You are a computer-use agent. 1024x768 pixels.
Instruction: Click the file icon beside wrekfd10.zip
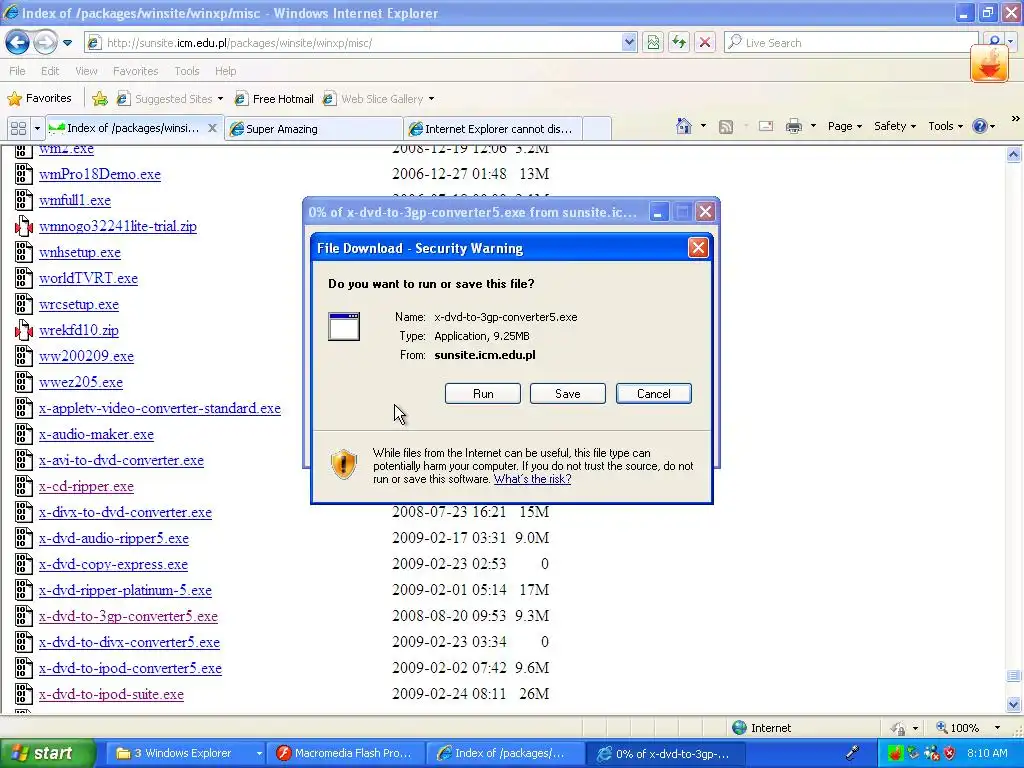pyautogui.click(x=24, y=330)
